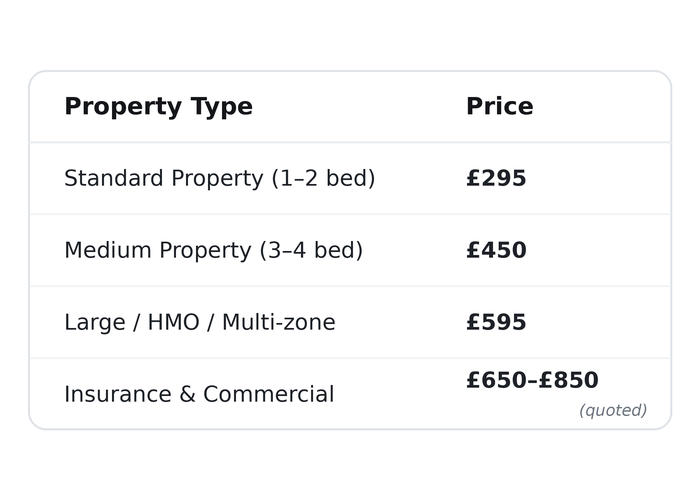Click the Multi-zone text

[x=279, y=322]
